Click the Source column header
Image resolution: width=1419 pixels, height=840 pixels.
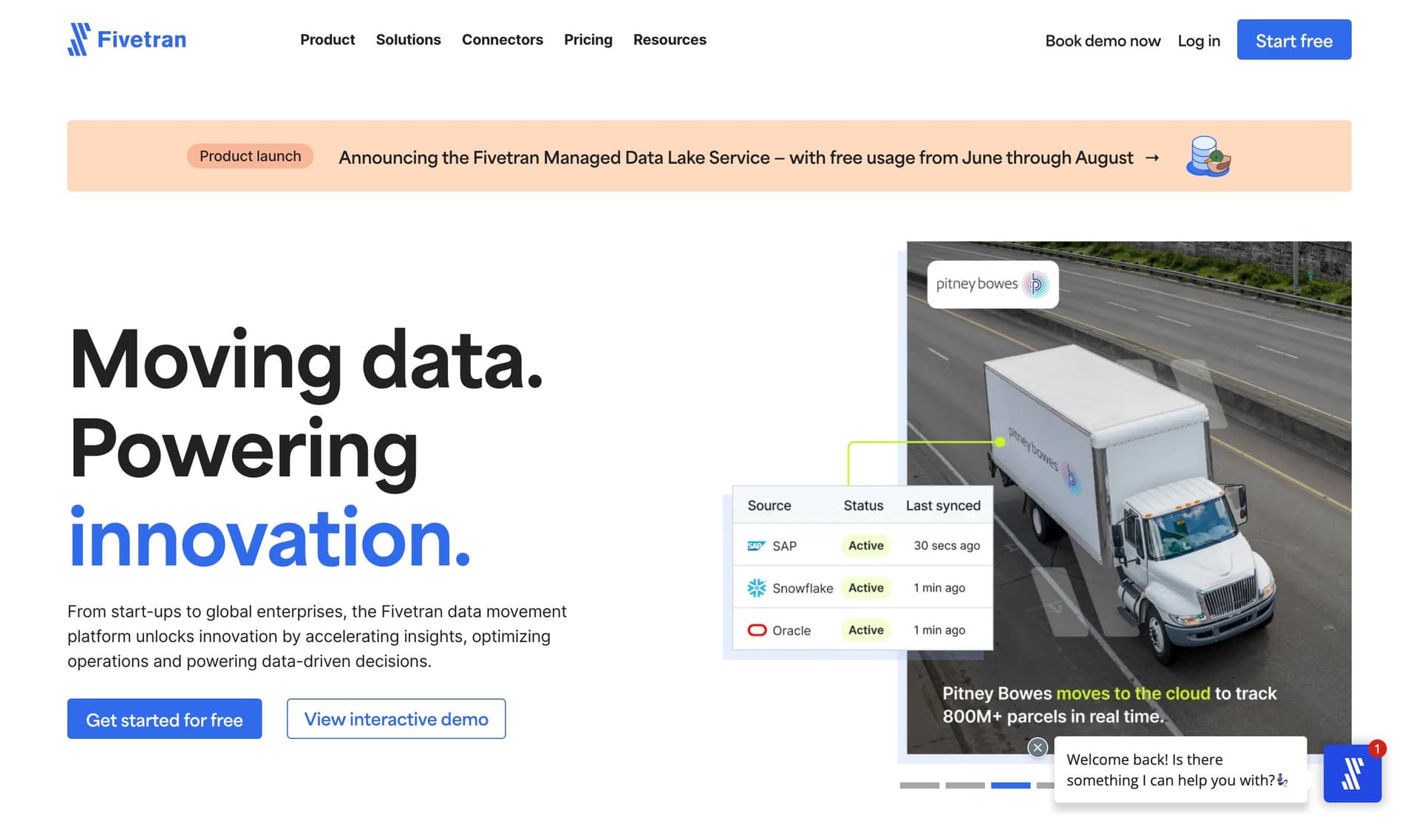click(769, 505)
